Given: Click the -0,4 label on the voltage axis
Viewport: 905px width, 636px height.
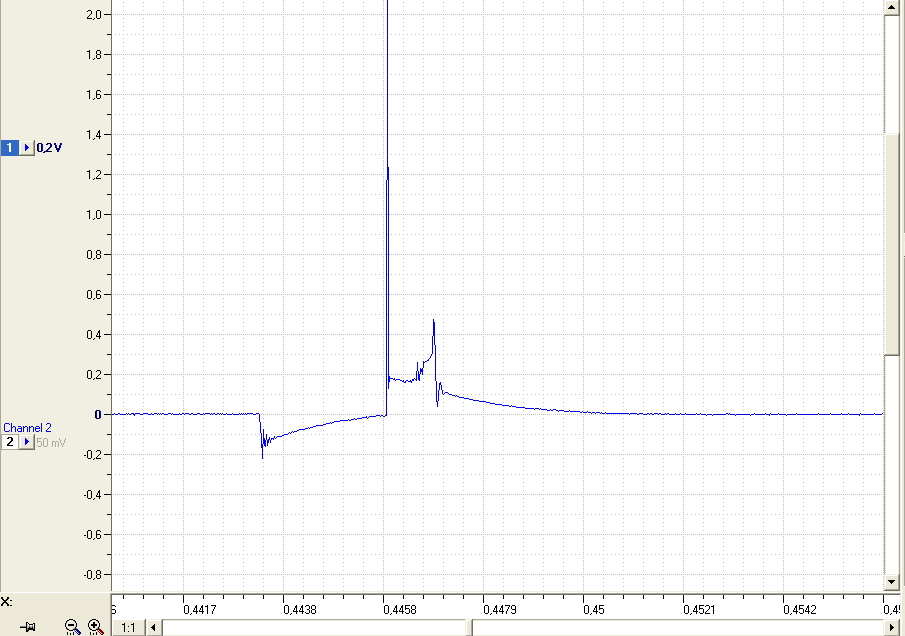Looking at the screenshot, I should click(x=92, y=495).
